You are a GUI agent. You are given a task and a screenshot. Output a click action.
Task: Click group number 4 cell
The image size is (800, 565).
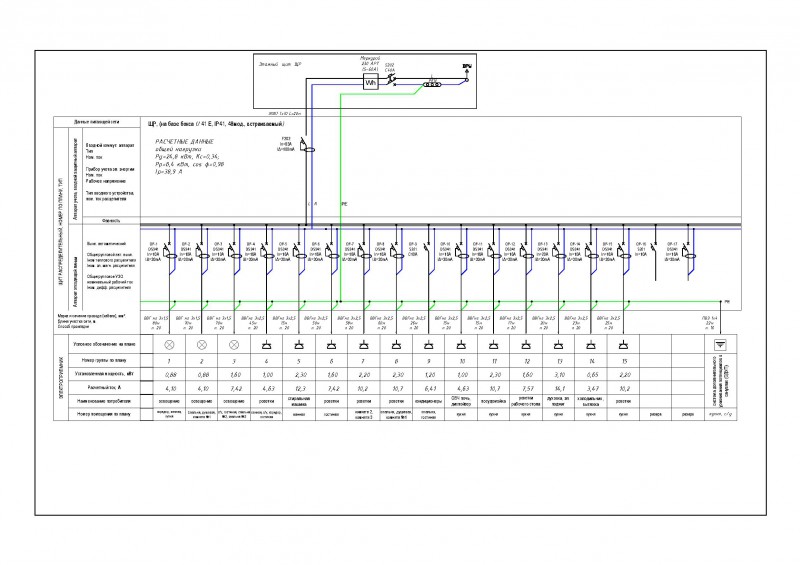[x=266, y=361]
